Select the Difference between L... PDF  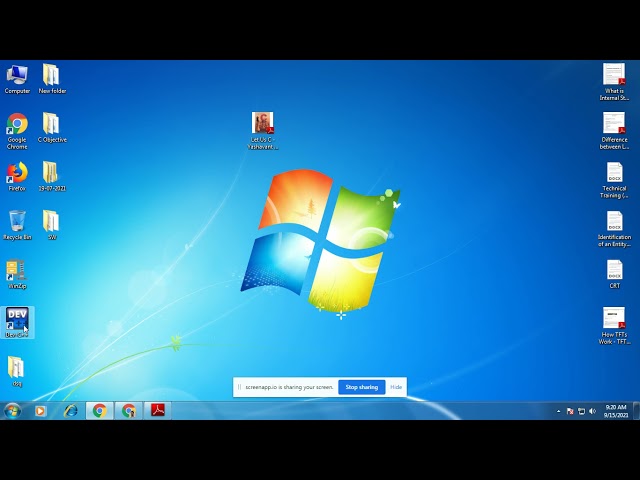click(614, 131)
